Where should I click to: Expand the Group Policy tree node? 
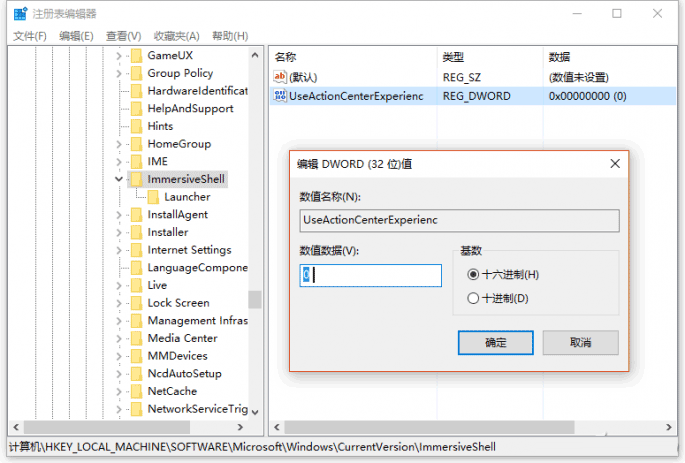(x=119, y=73)
